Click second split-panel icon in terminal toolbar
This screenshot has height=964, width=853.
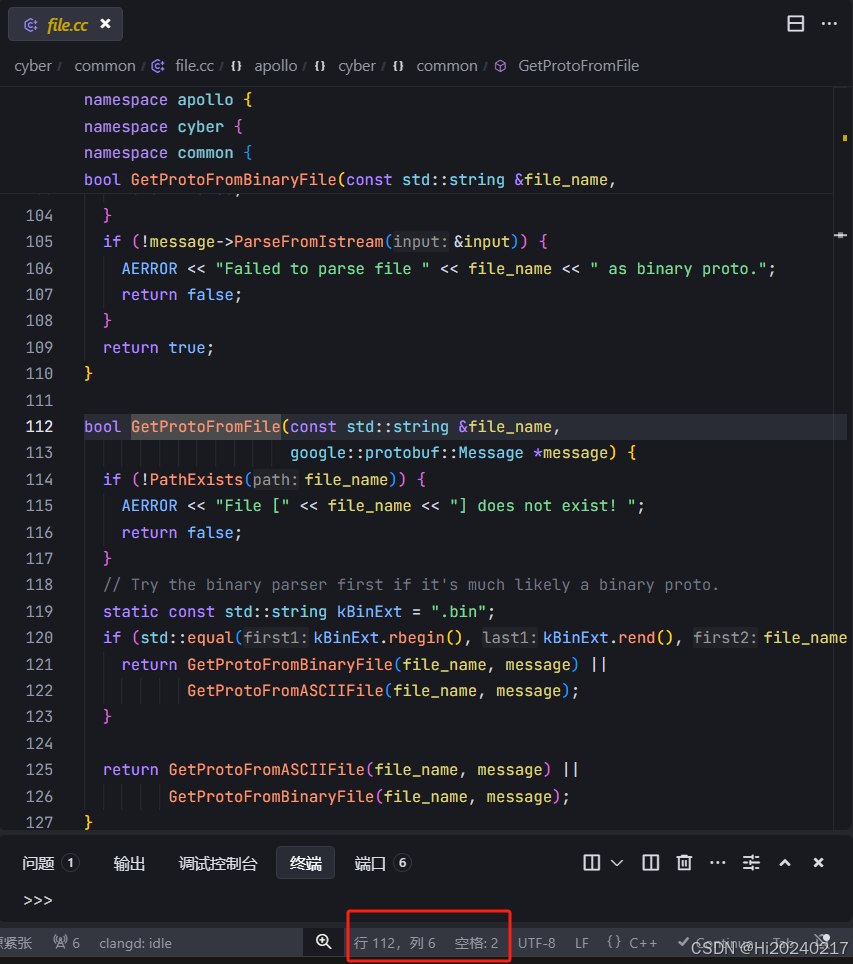651,863
